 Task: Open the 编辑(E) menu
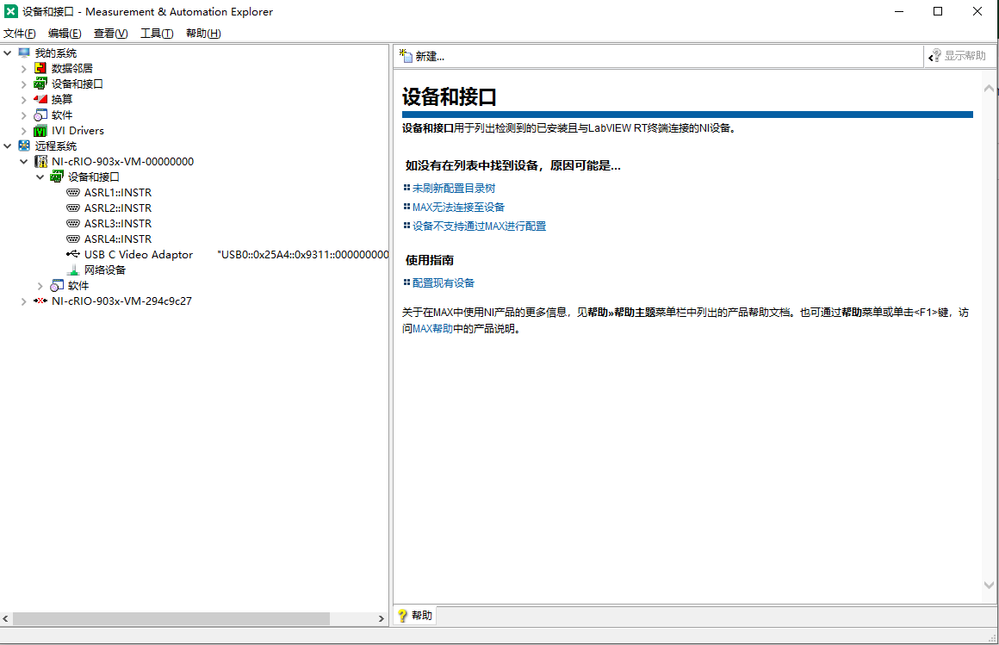65,33
